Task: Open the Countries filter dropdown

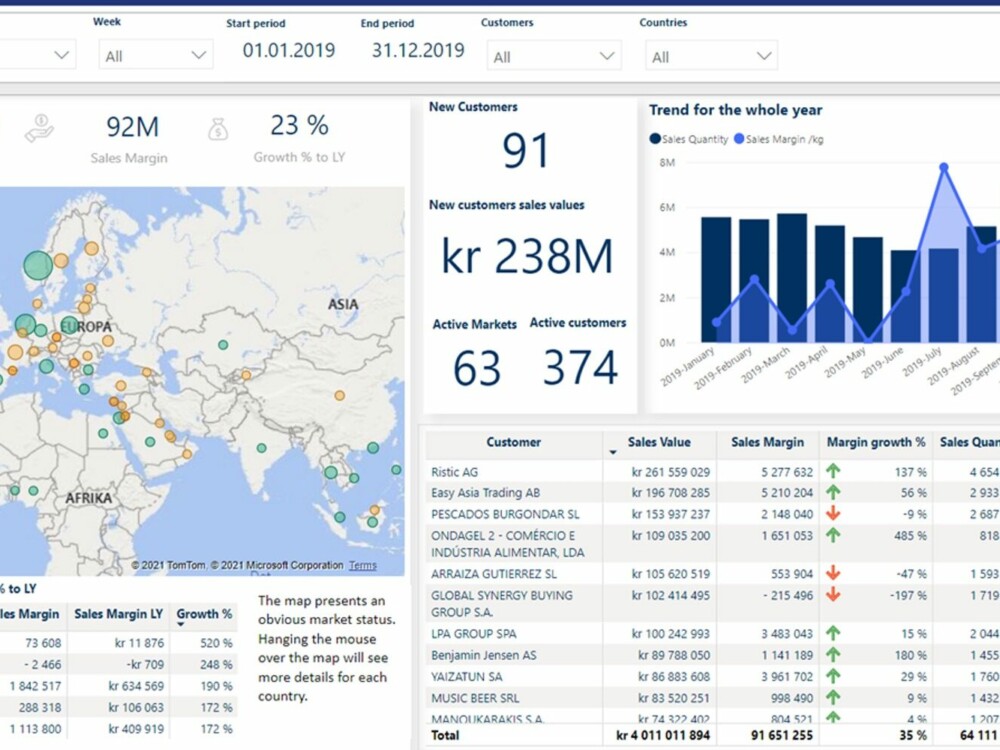Action: [x=711, y=56]
